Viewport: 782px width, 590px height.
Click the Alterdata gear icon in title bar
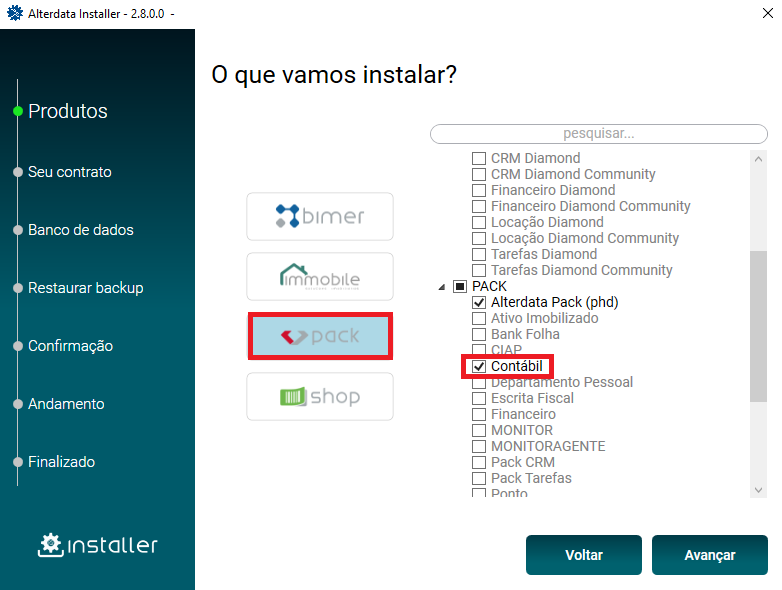click(15, 13)
